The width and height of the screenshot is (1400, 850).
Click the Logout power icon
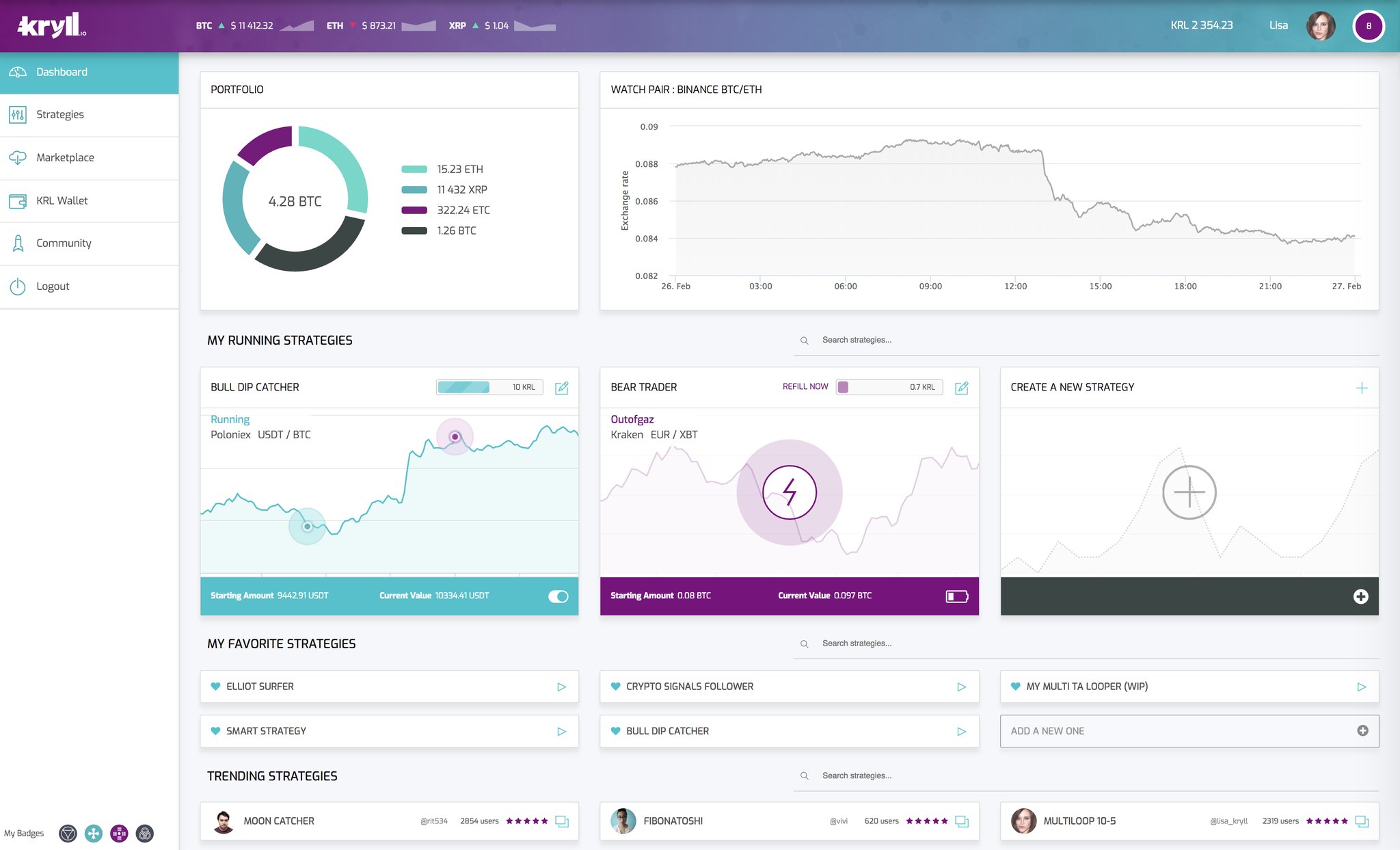pyautogui.click(x=18, y=287)
